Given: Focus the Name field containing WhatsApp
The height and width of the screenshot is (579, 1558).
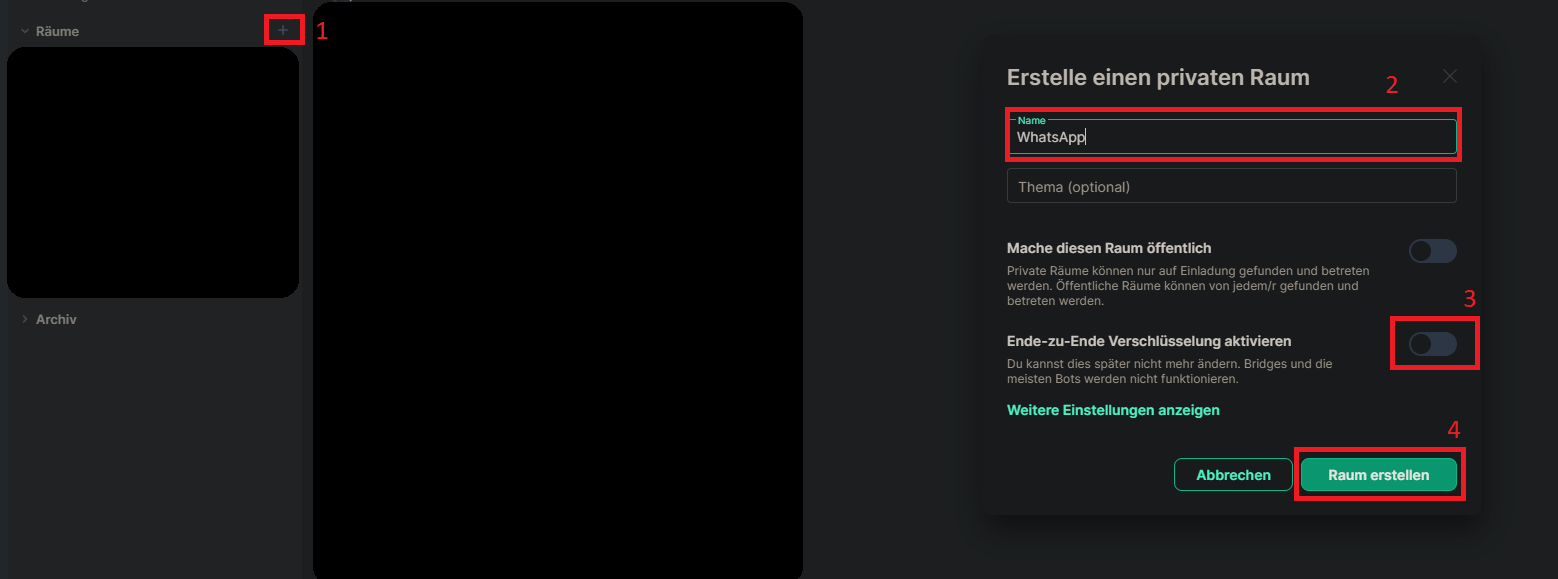Looking at the screenshot, I should 1232,137.
